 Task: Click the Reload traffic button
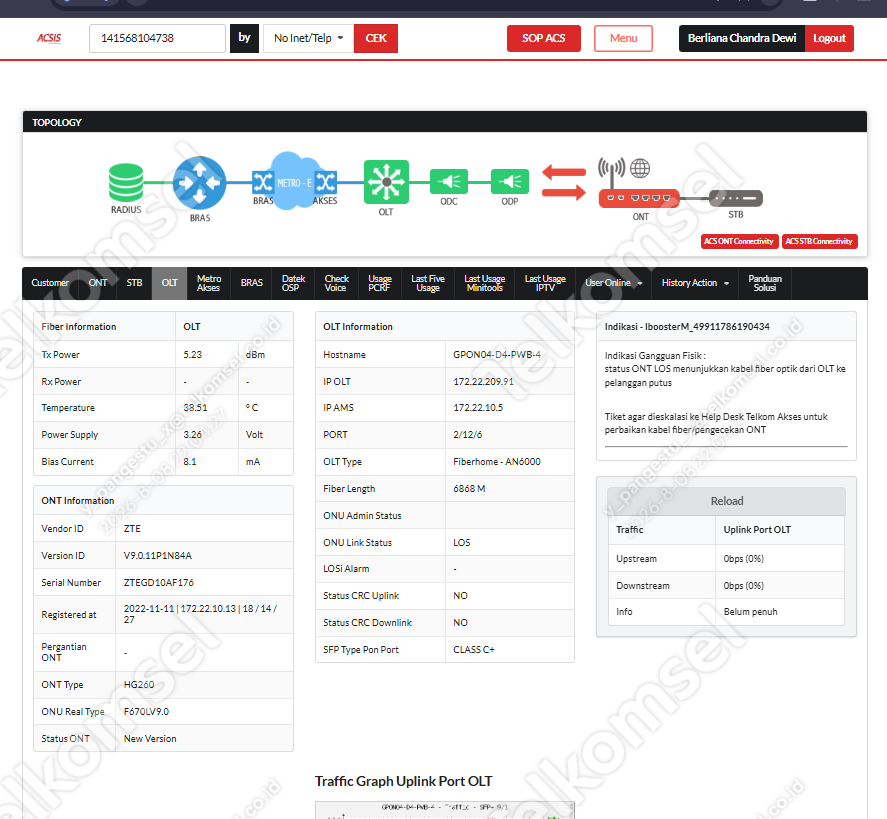pos(726,501)
